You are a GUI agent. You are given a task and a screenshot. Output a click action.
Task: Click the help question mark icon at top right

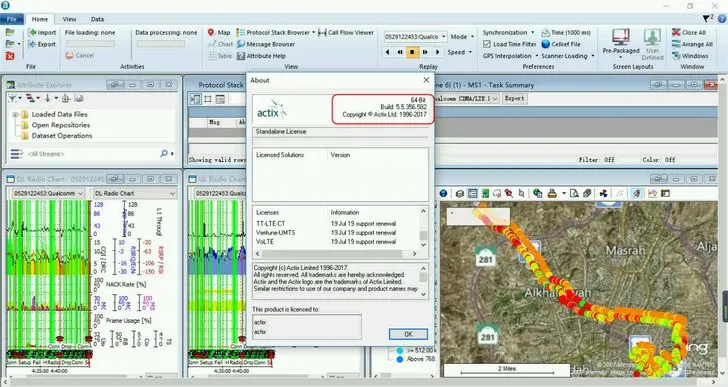[x=722, y=19]
